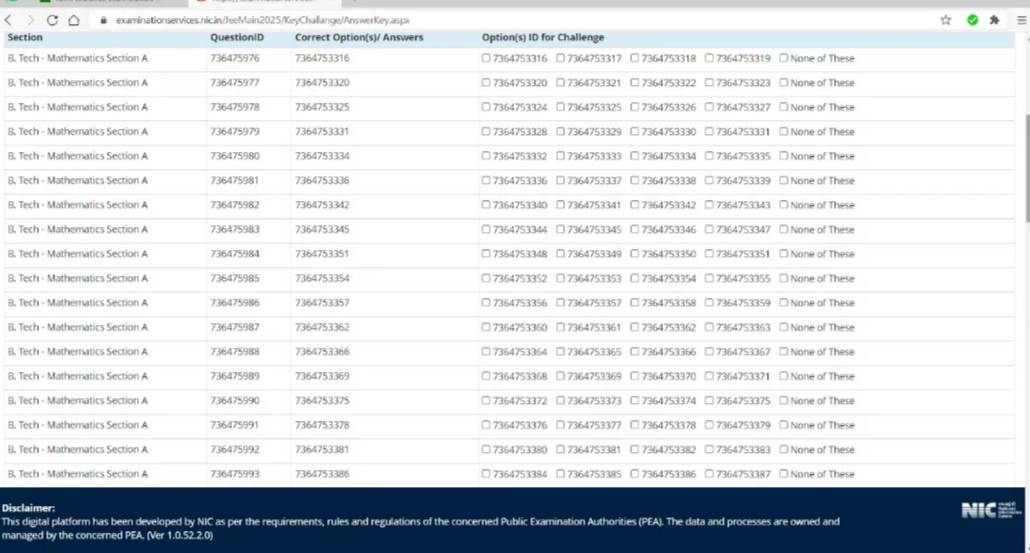Image resolution: width=1030 pixels, height=553 pixels.
Task: Bookmark this page with the star icon
Action: 946,20
